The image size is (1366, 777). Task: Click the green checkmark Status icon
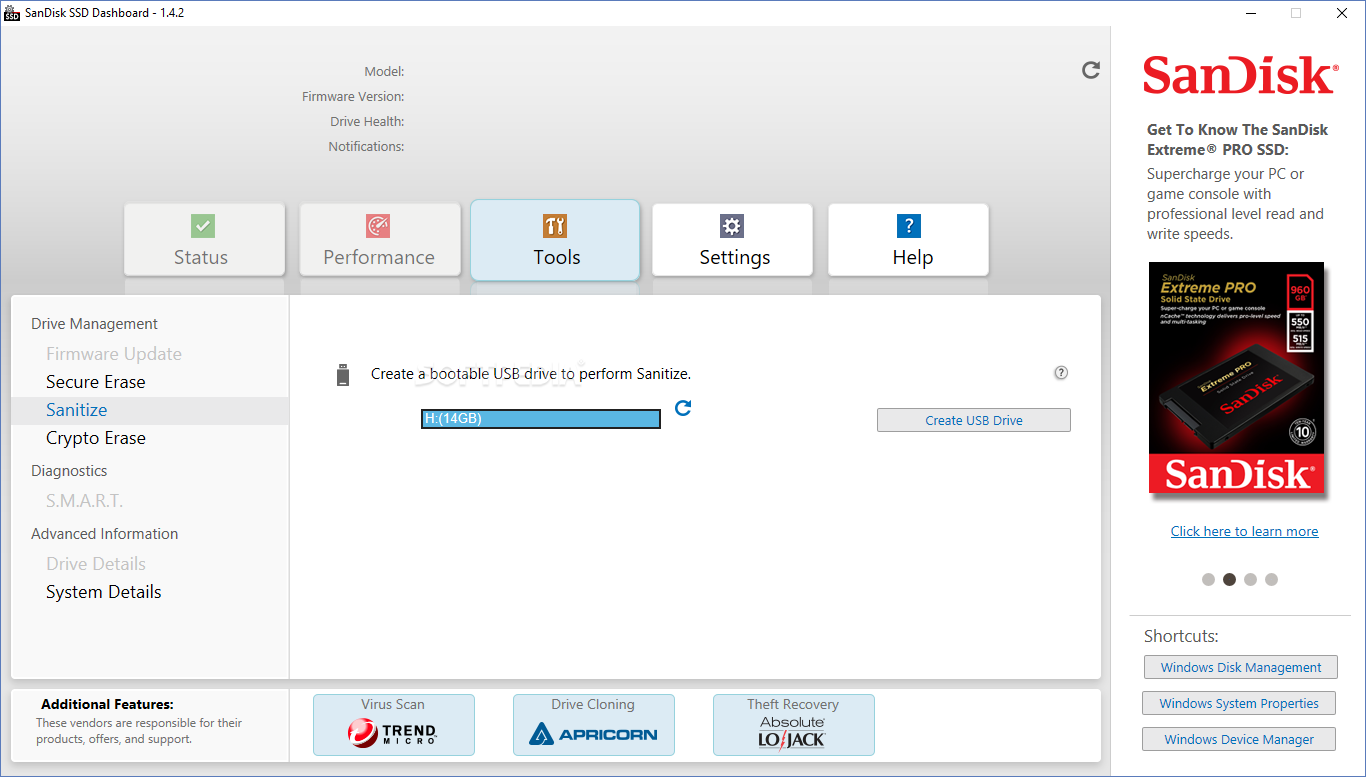[203, 225]
